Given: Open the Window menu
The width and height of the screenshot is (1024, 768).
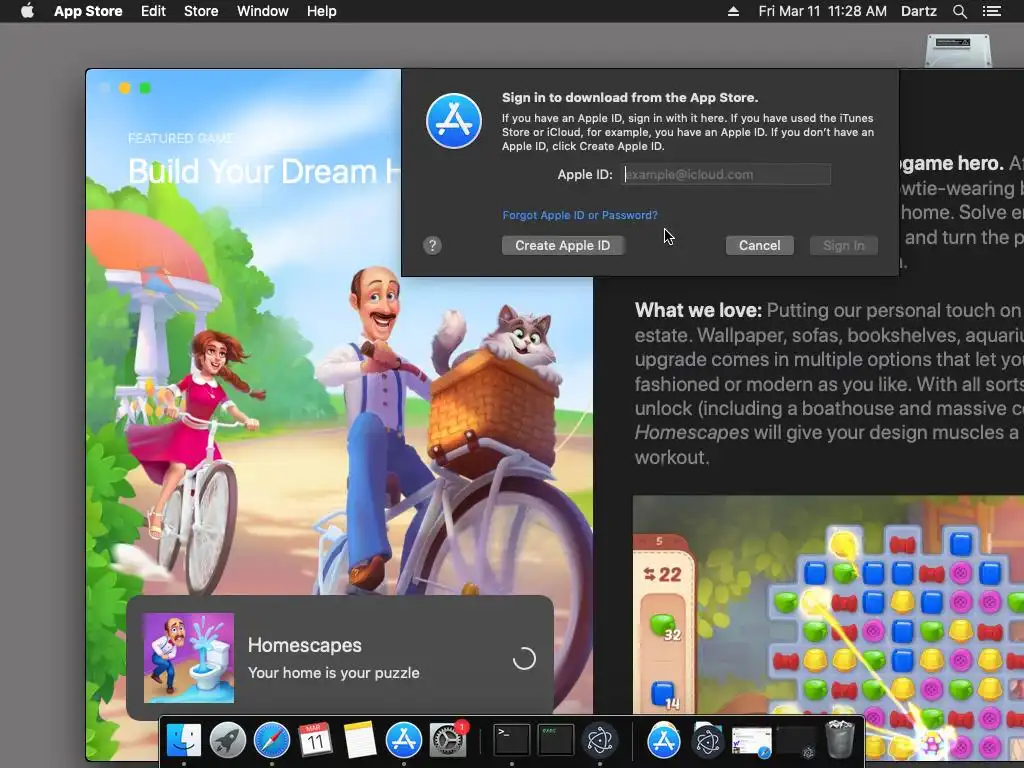Looking at the screenshot, I should click(263, 11).
